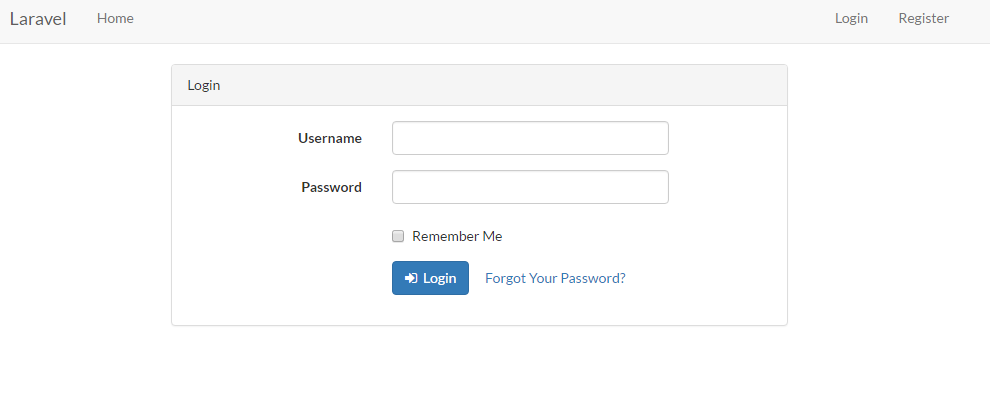This screenshot has width=990, height=393.
Task: Focus the Password text field
Action: coord(530,187)
